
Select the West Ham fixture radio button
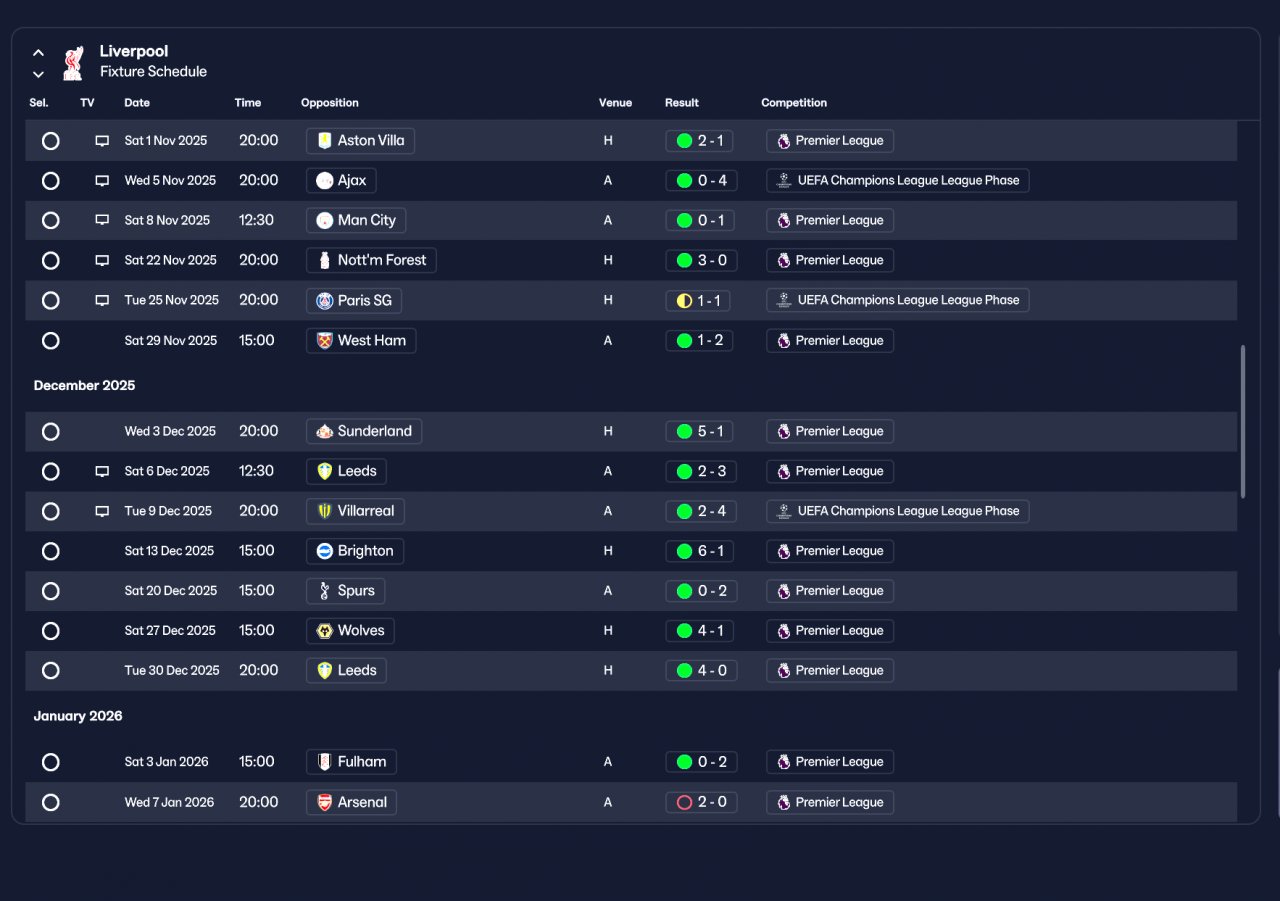(x=51, y=341)
